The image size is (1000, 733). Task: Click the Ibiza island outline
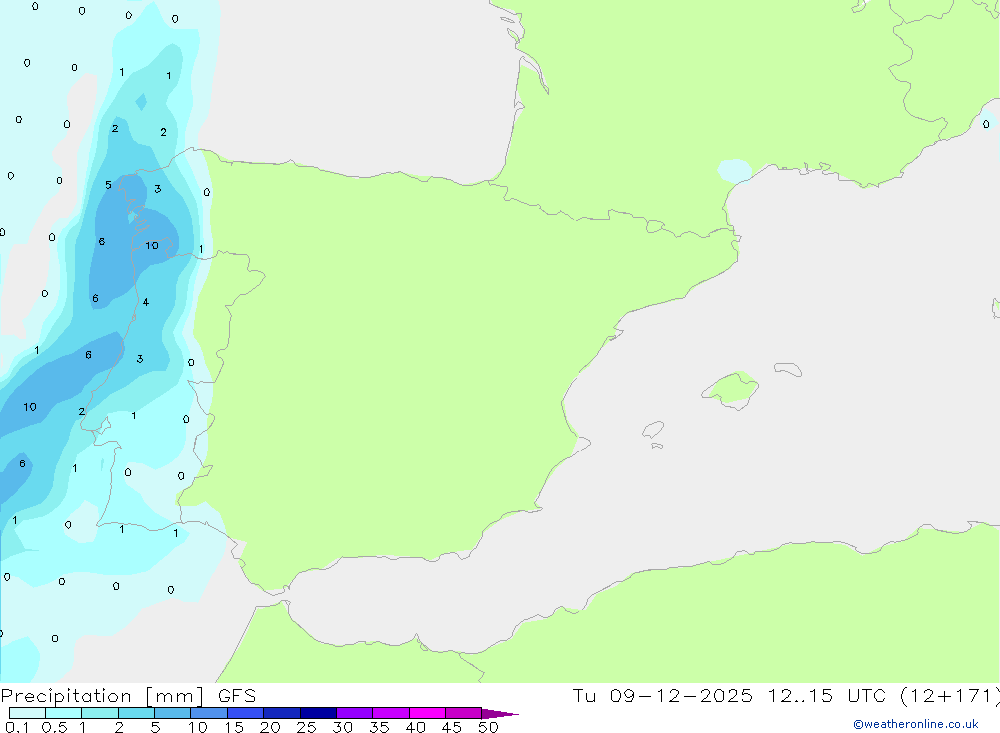(x=653, y=429)
